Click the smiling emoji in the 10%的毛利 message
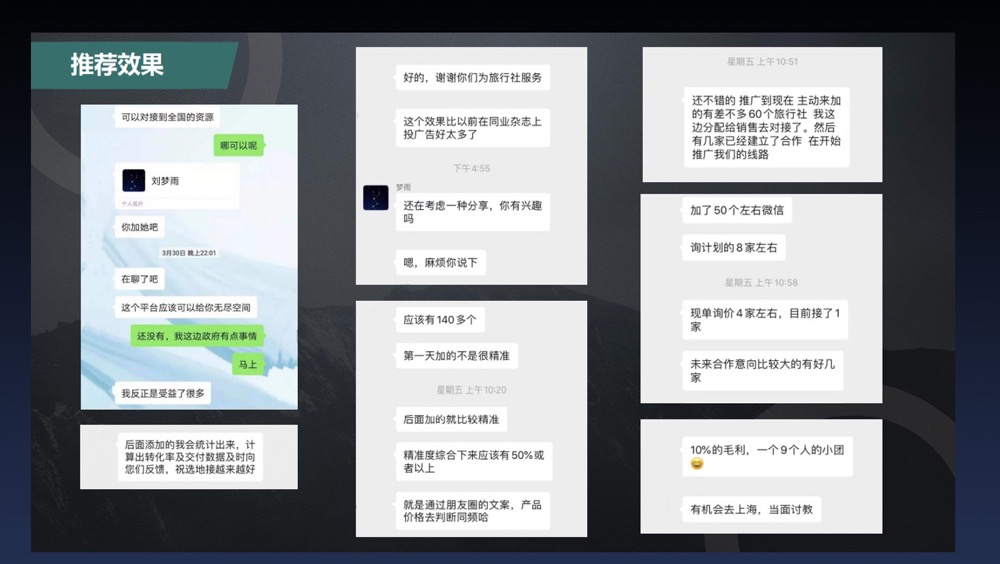 click(697, 464)
